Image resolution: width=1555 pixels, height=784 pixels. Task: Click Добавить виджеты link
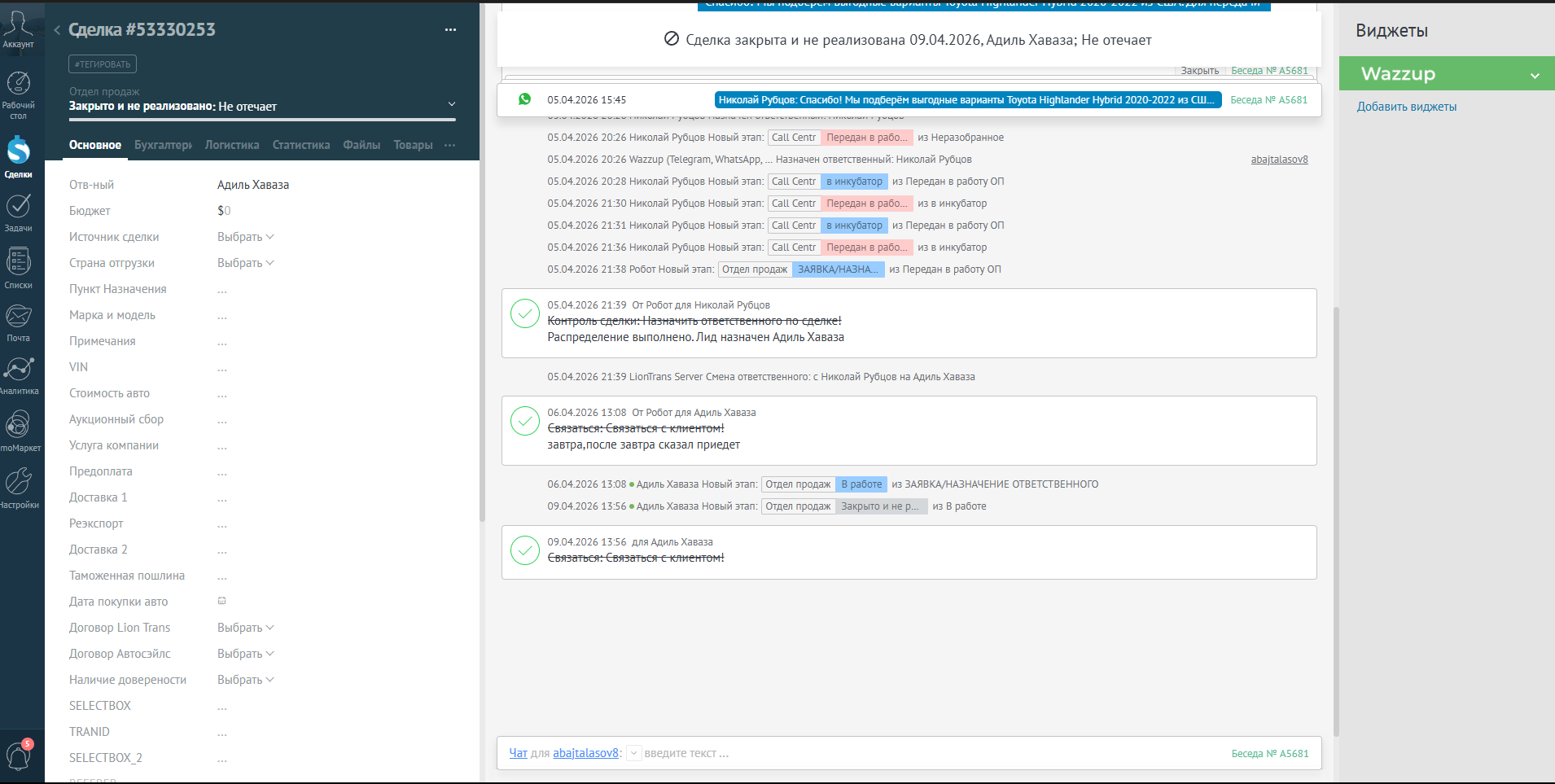tap(1406, 107)
